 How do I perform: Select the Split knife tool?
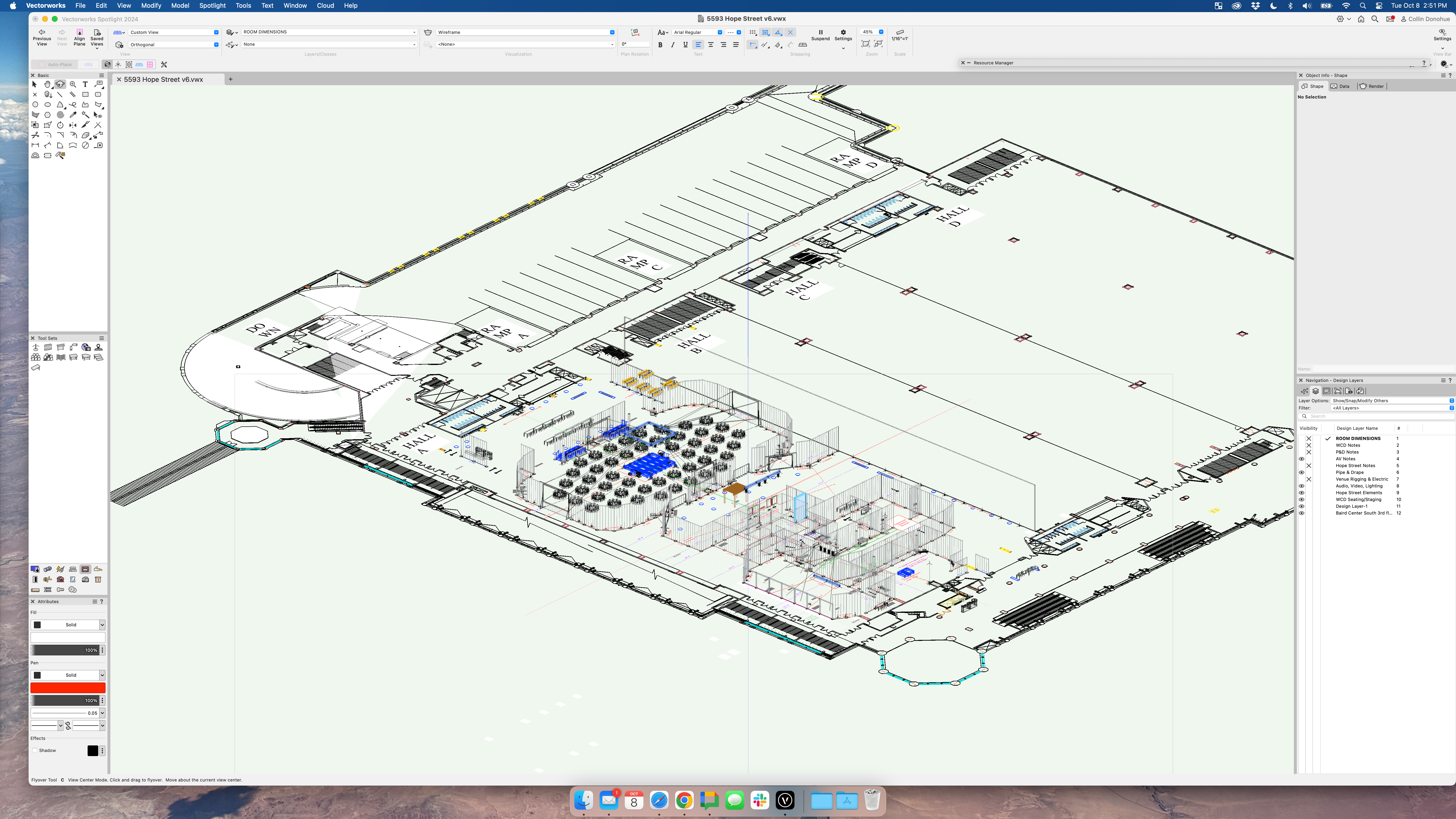(85, 125)
